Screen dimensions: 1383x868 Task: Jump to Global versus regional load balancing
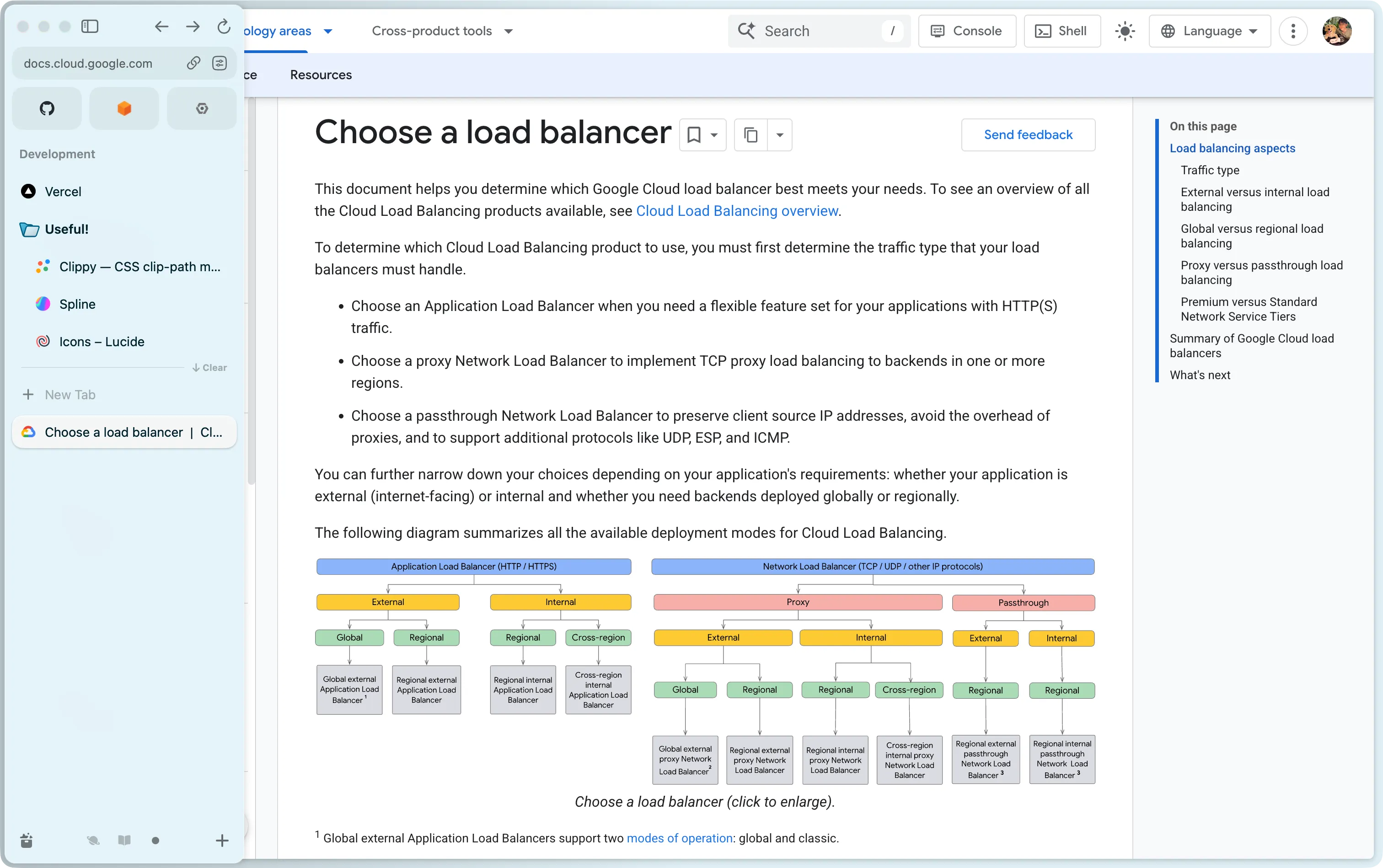[1252, 236]
